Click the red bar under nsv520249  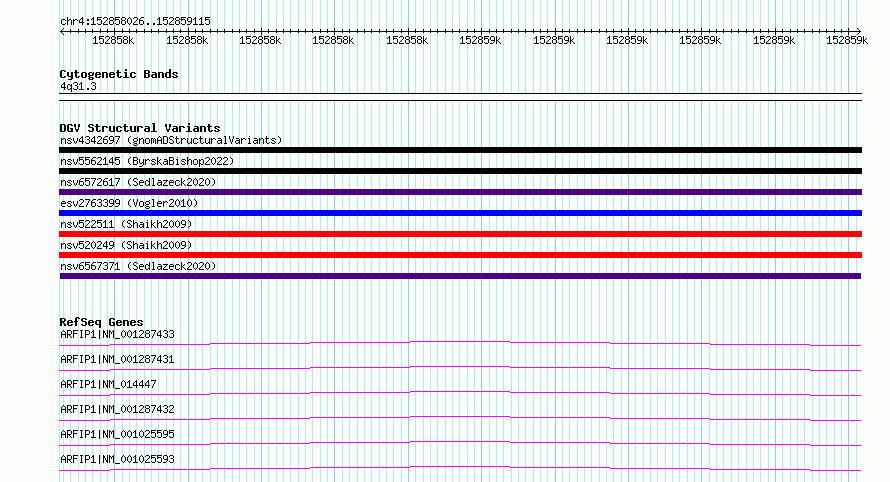pos(460,255)
